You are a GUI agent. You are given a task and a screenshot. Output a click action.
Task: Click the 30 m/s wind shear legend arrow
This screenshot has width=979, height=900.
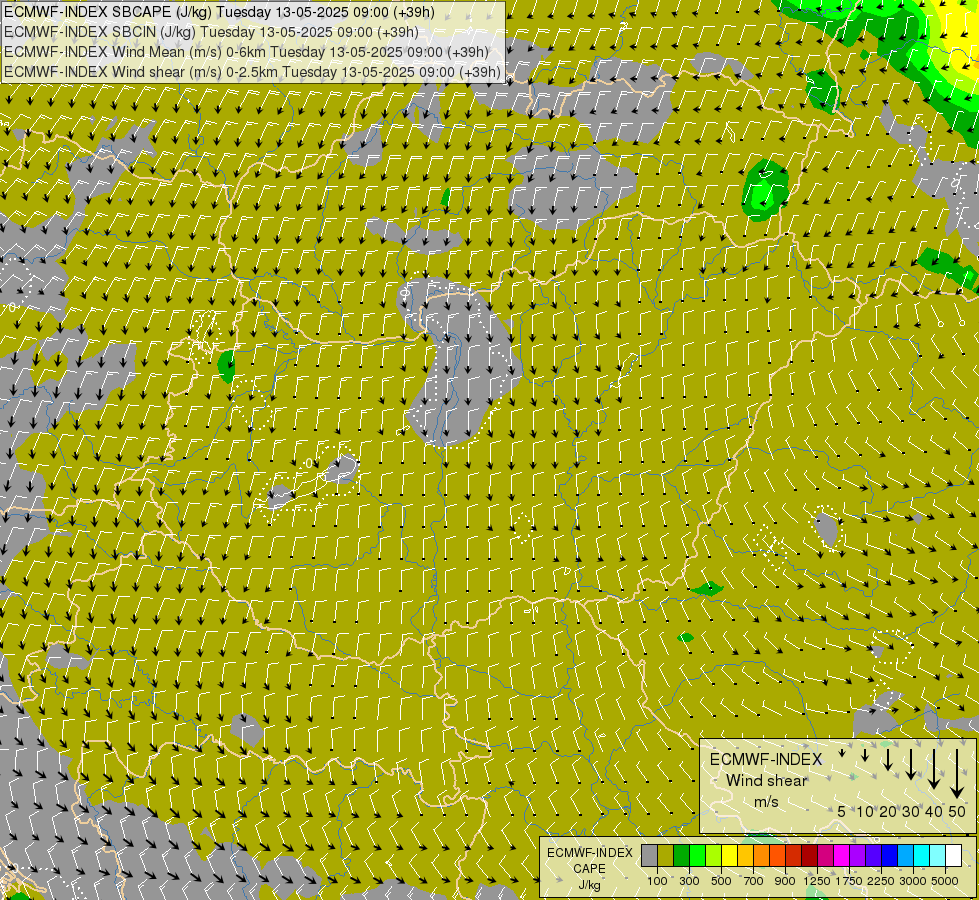911,764
